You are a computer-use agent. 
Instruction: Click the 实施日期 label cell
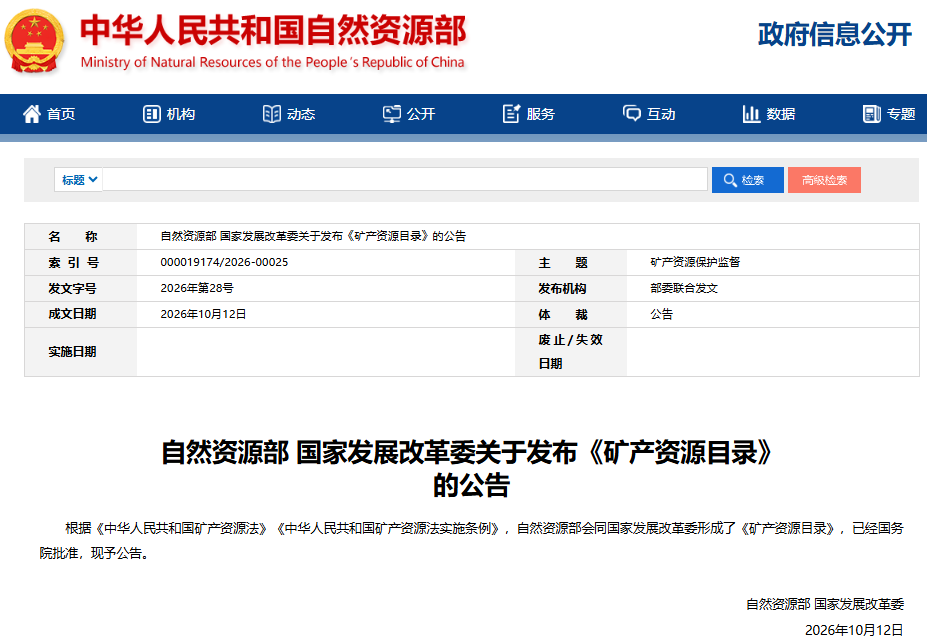(x=81, y=352)
